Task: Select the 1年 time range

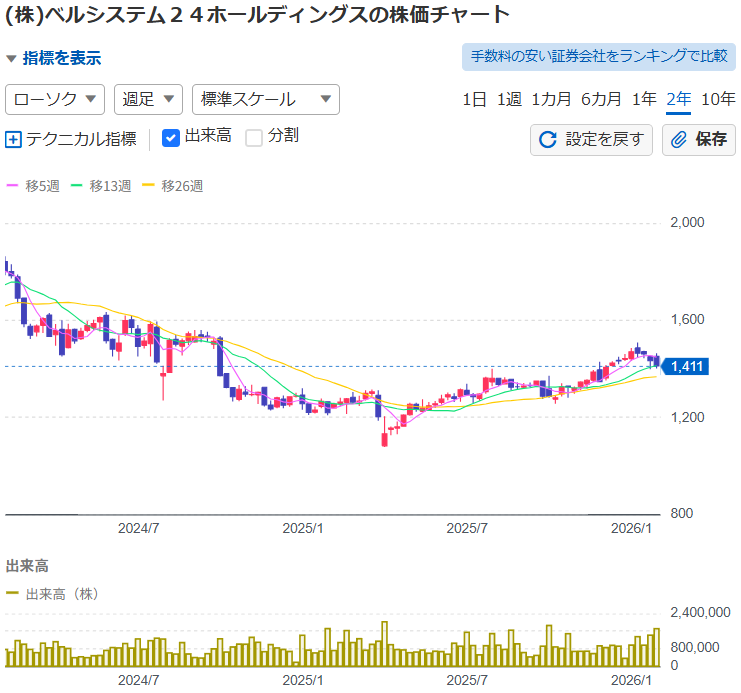Action: coord(644,99)
